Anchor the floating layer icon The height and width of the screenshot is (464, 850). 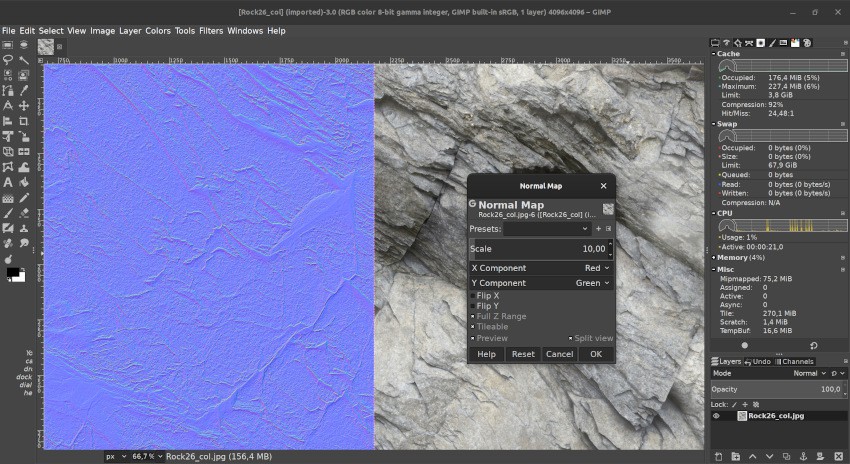coord(805,457)
